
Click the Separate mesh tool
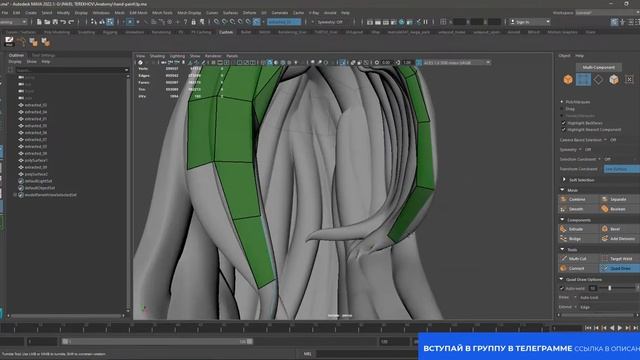click(x=619, y=199)
